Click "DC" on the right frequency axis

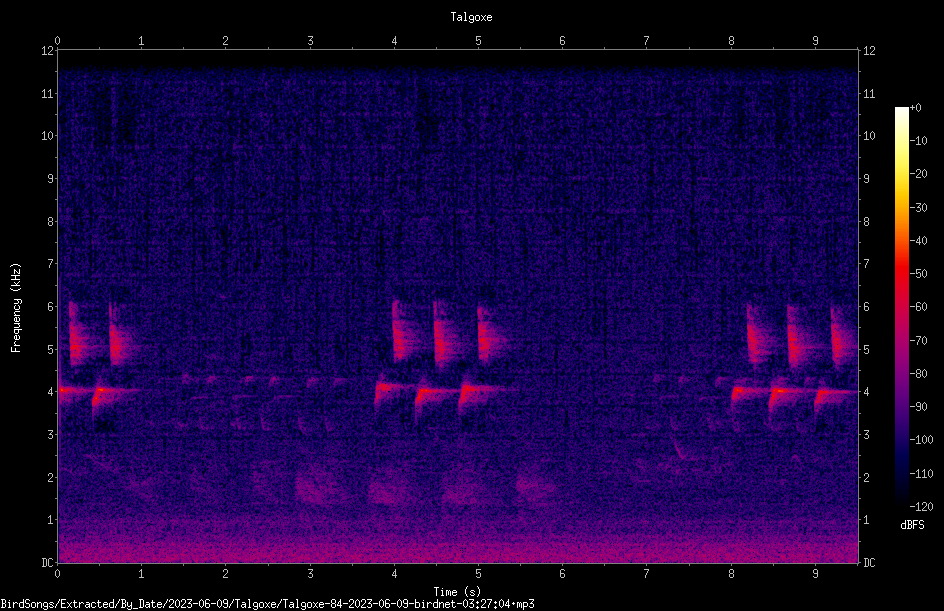pyautogui.click(x=869, y=563)
